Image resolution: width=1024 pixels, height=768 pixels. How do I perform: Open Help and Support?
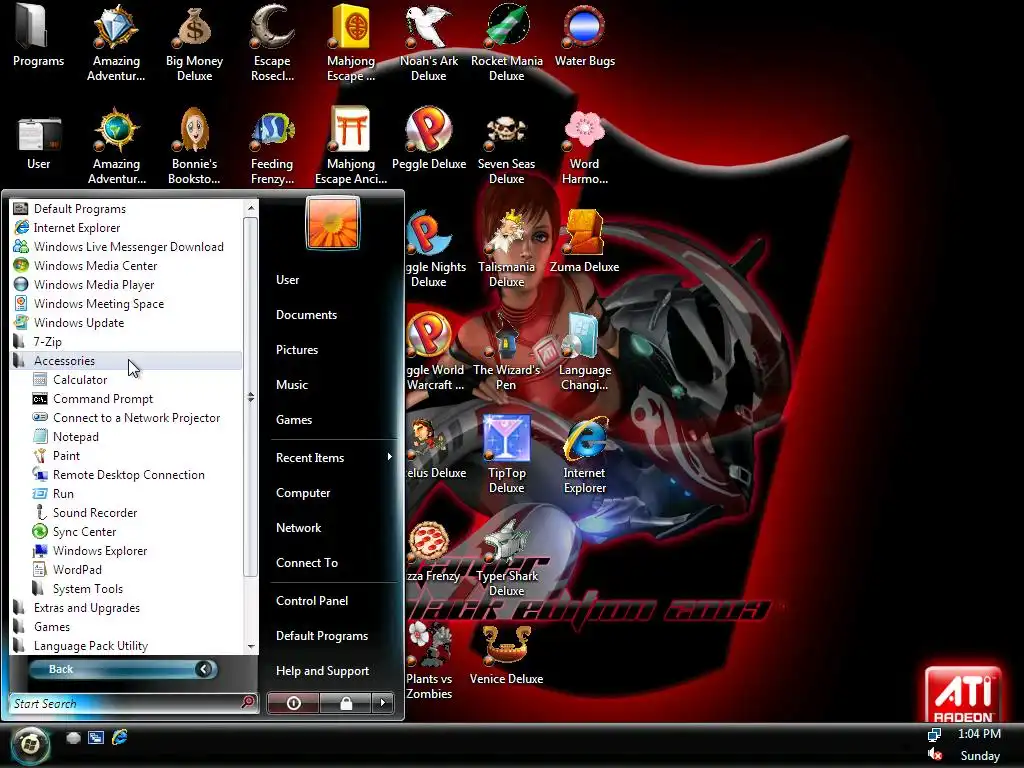tap(322, 671)
